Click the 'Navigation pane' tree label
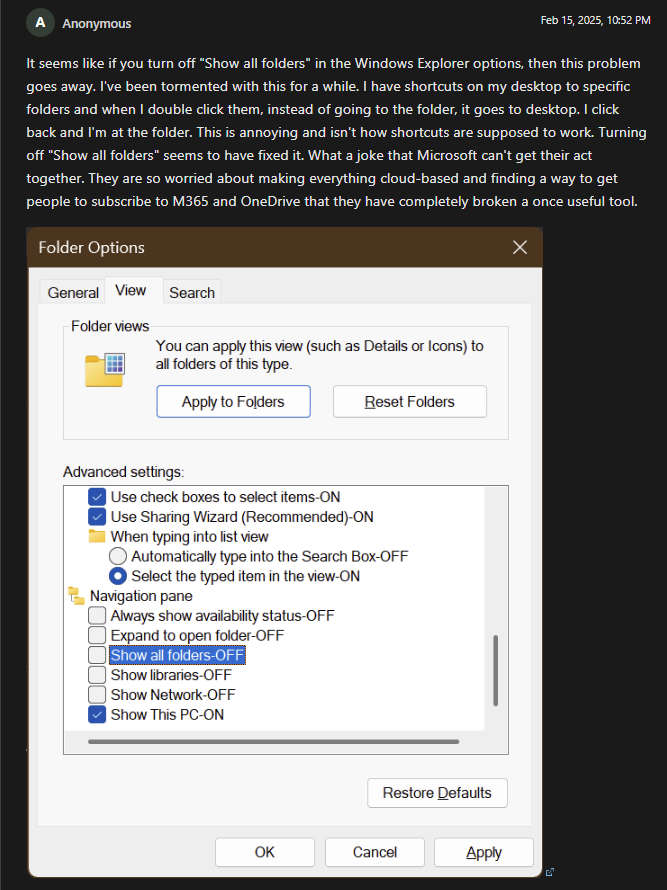667x890 pixels. 141,596
